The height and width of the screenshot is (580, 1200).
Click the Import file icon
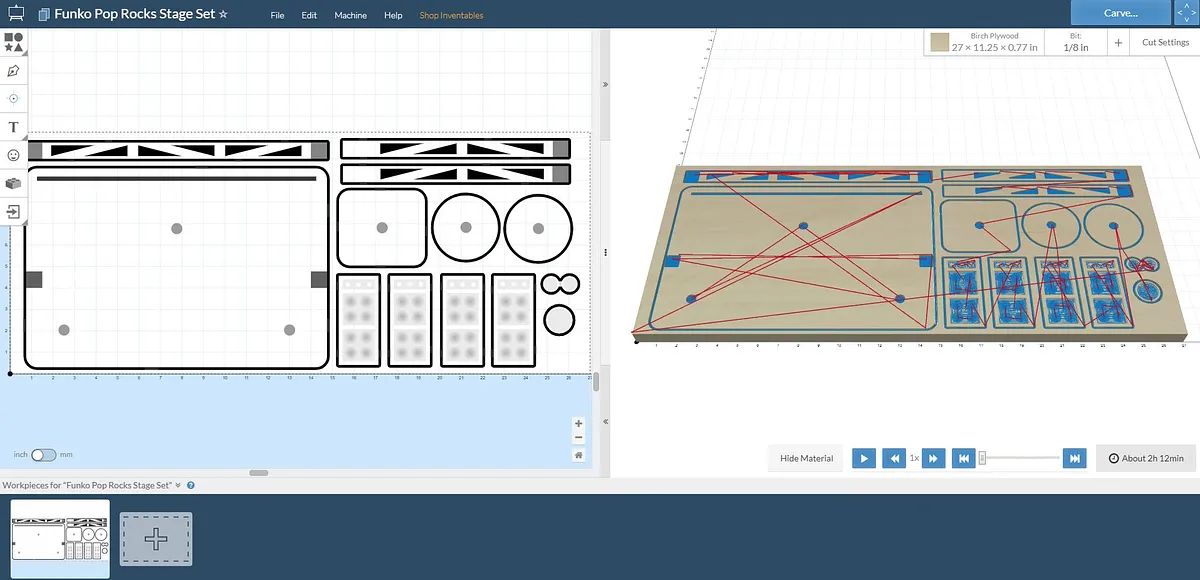click(14, 212)
